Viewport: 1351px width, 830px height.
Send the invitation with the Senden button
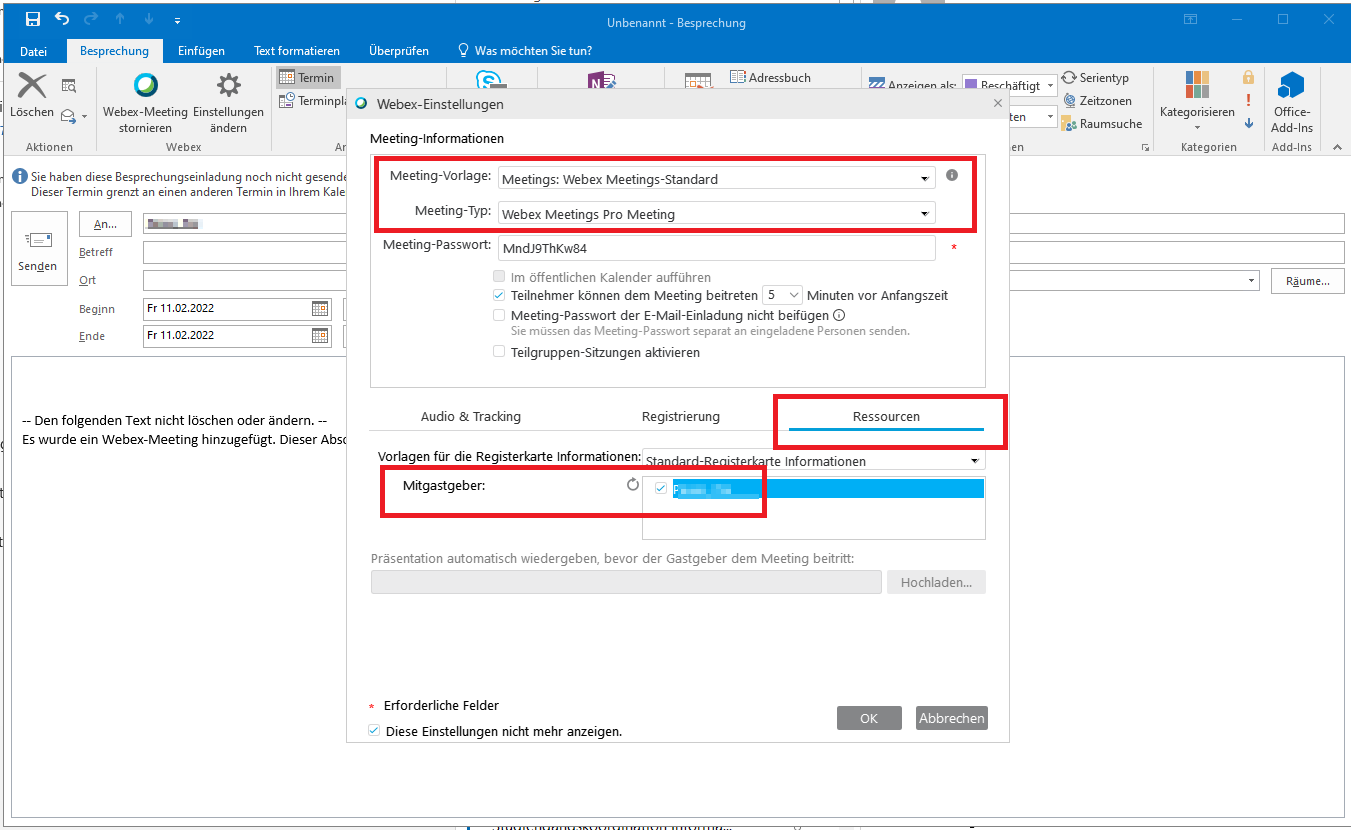coord(38,249)
